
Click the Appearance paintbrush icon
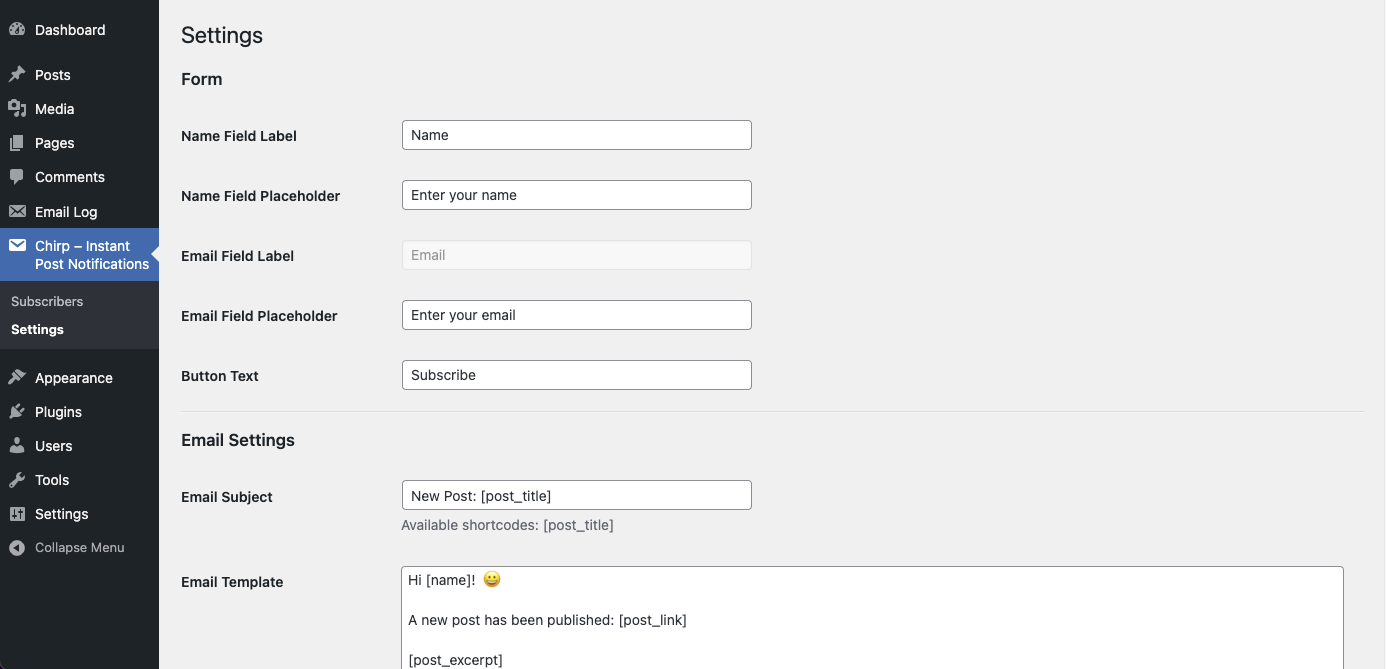point(17,378)
